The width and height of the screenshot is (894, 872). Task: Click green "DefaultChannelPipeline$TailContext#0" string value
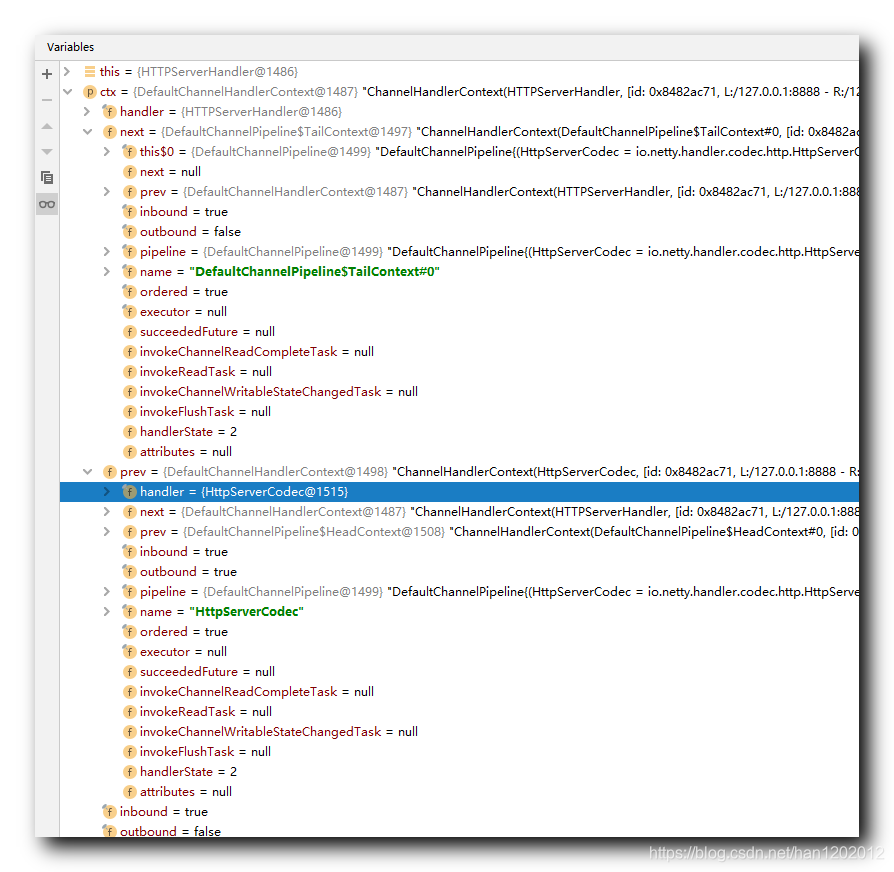click(314, 271)
